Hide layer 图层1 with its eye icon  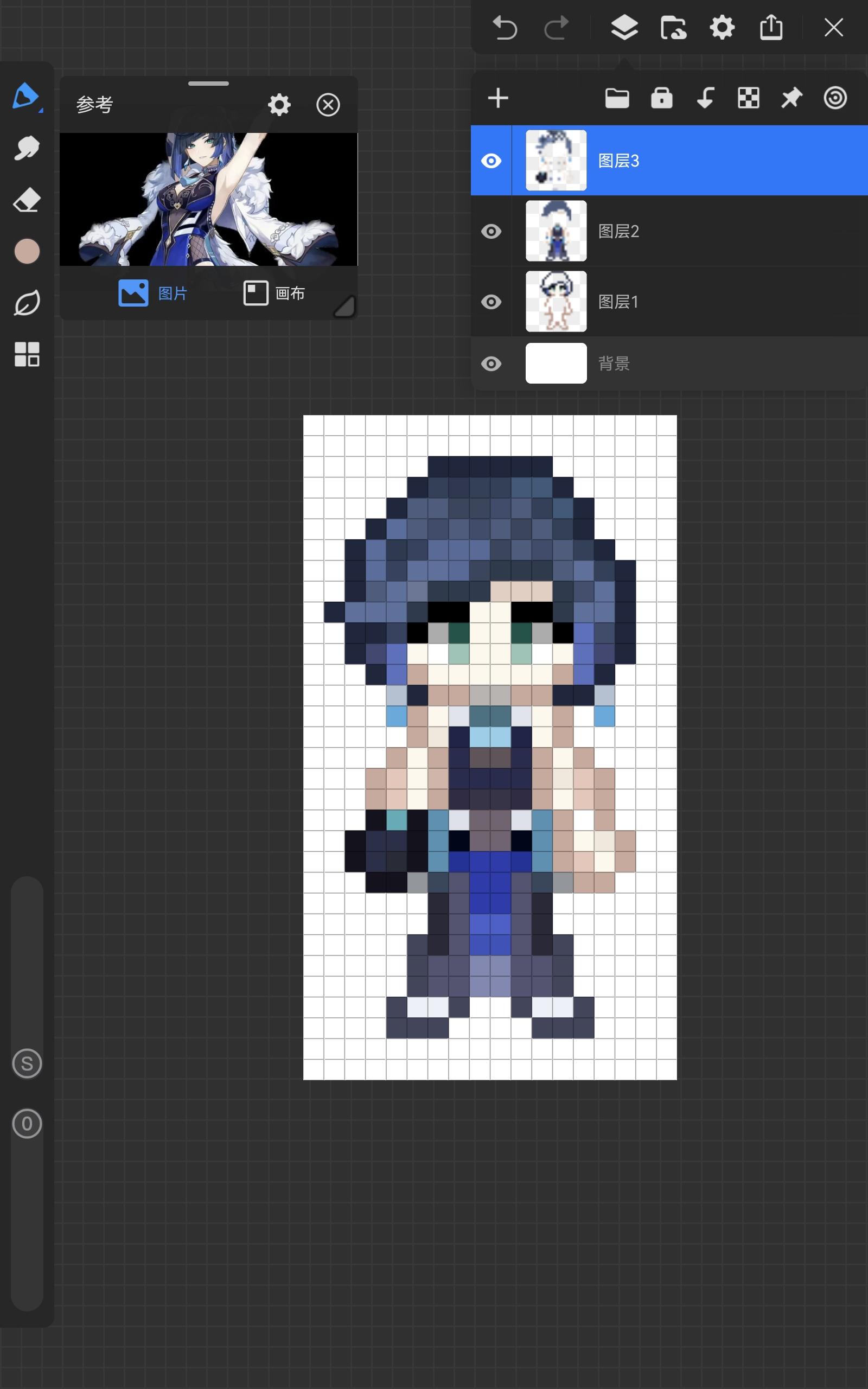[491, 302]
